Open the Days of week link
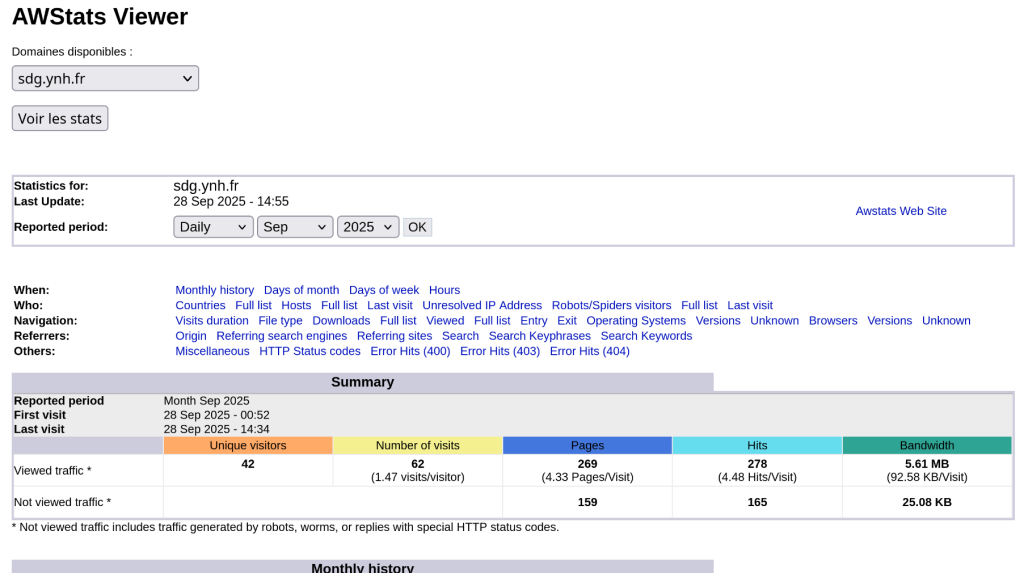1024x573 pixels. point(384,290)
